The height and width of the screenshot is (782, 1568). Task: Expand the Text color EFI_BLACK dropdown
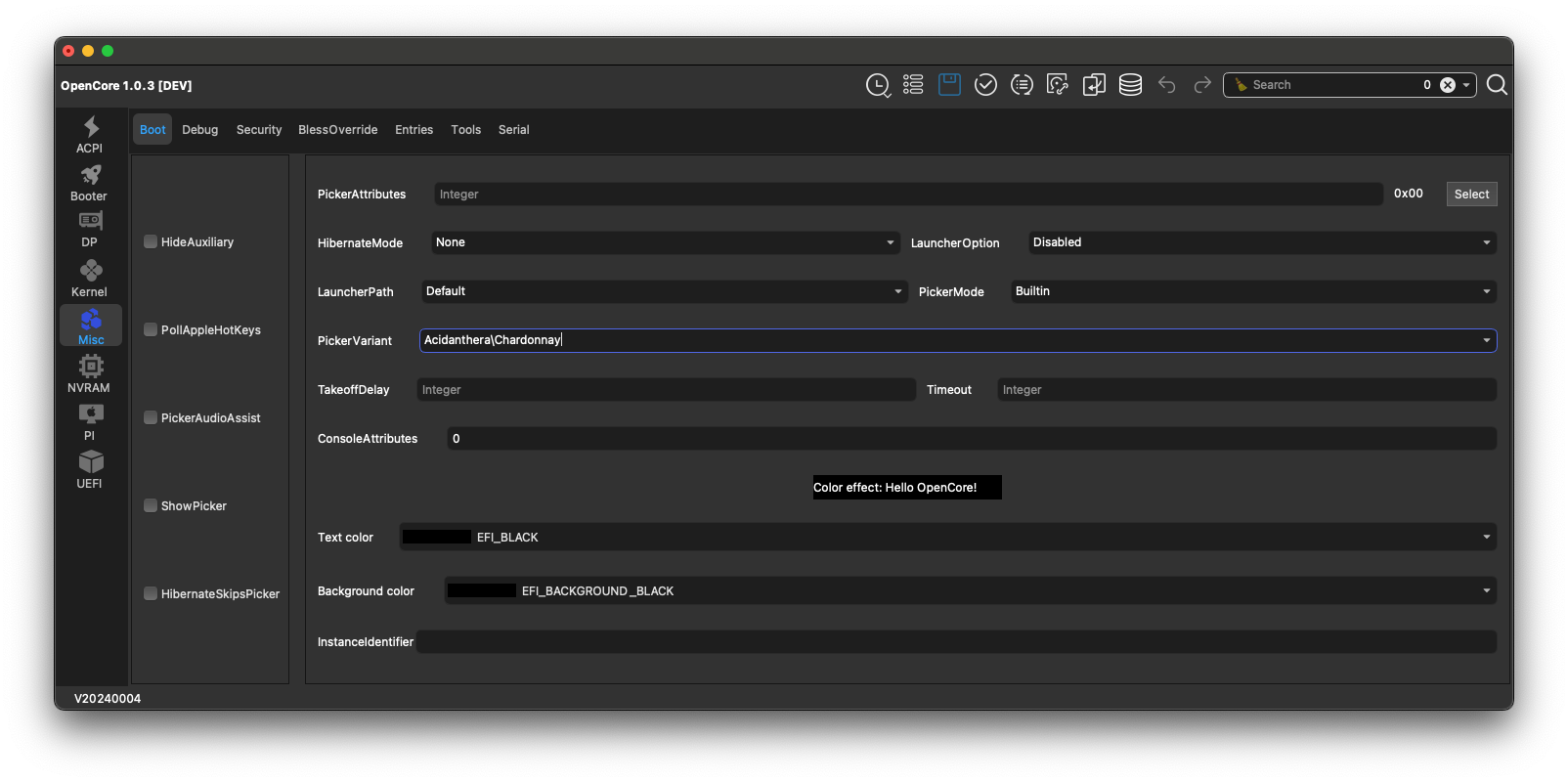(x=947, y=537)
